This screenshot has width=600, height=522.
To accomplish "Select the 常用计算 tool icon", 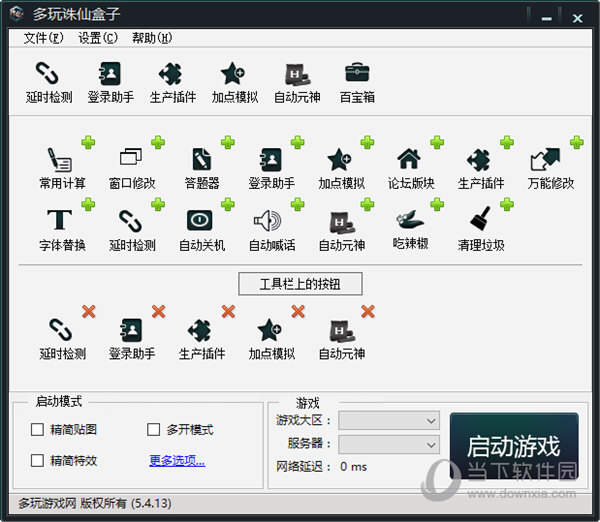I will point(62,168).
